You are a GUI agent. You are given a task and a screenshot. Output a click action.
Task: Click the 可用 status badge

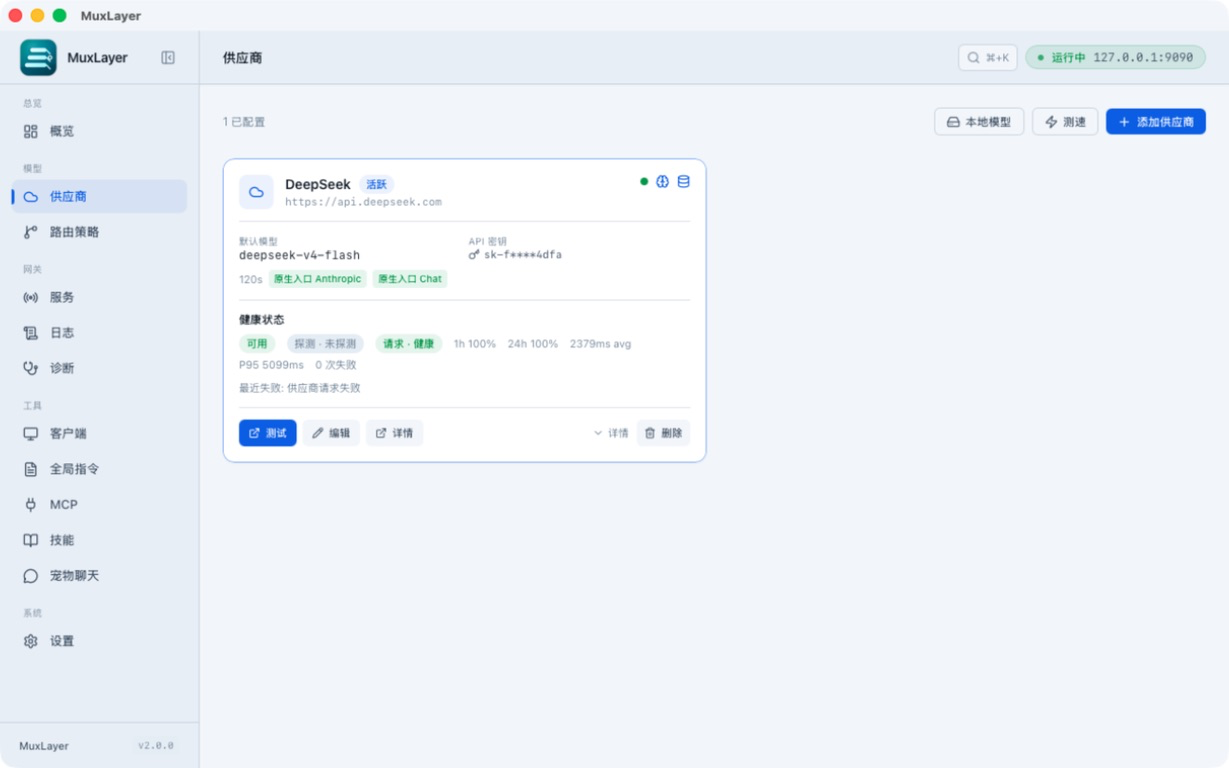pos(257,344)
